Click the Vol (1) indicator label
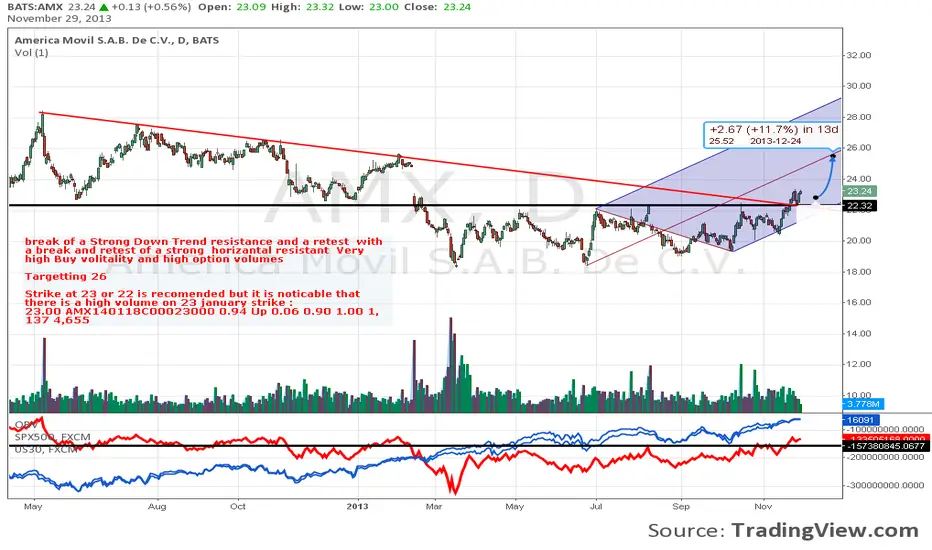 click(x=32, y=53)
